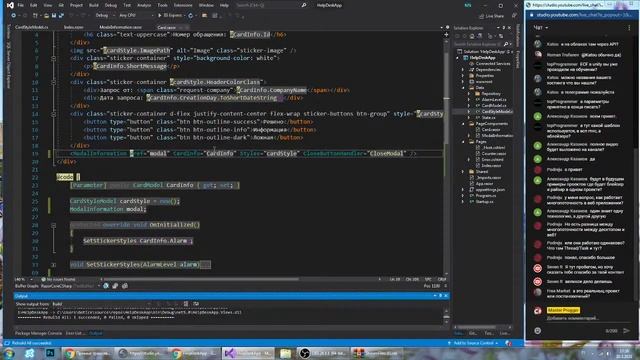This screenshot has height=360, width=640.
Task: Open the Build menu
Action: point(93,5)
